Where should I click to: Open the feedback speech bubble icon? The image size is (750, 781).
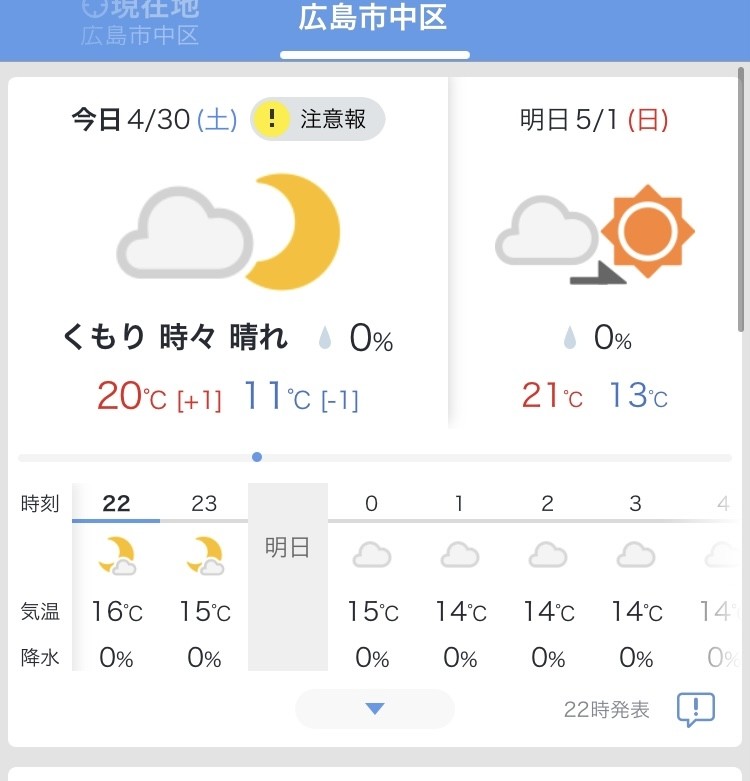pos(696,710)
